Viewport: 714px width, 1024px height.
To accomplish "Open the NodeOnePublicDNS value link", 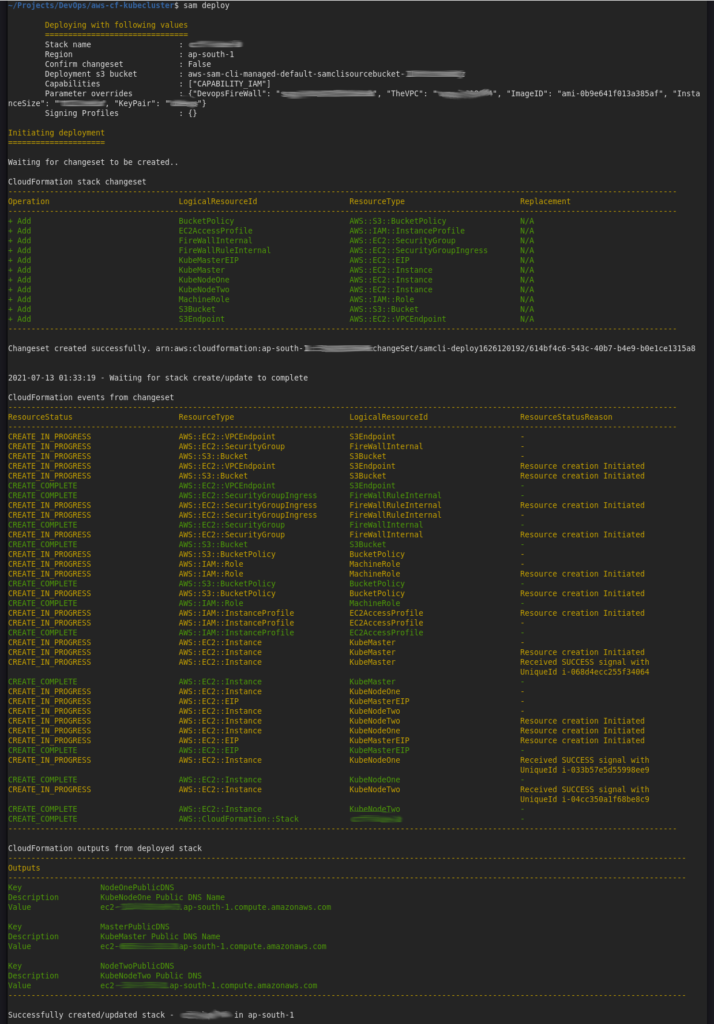I will coord(216,907).
